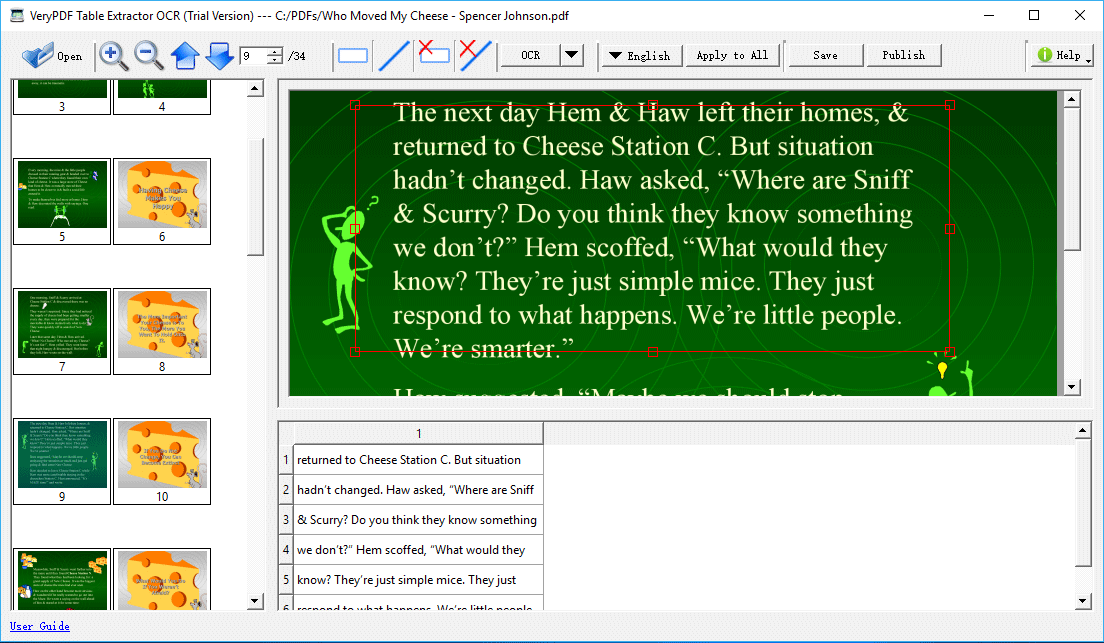Click thumbnail panel scroll down arrow

(256, 601)
